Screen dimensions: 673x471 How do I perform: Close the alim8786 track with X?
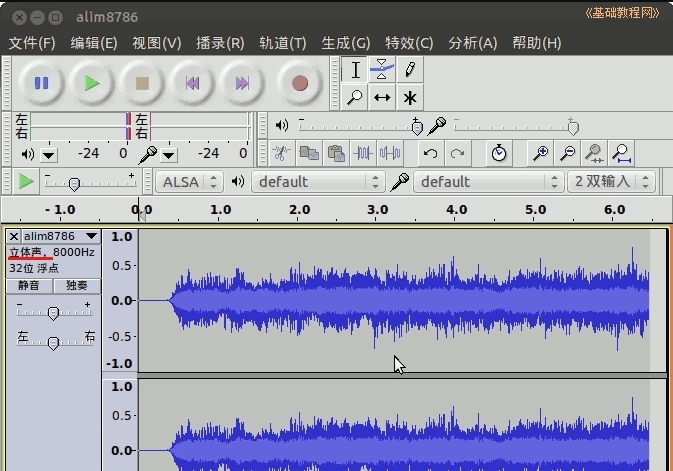click(x=14, y=236)
